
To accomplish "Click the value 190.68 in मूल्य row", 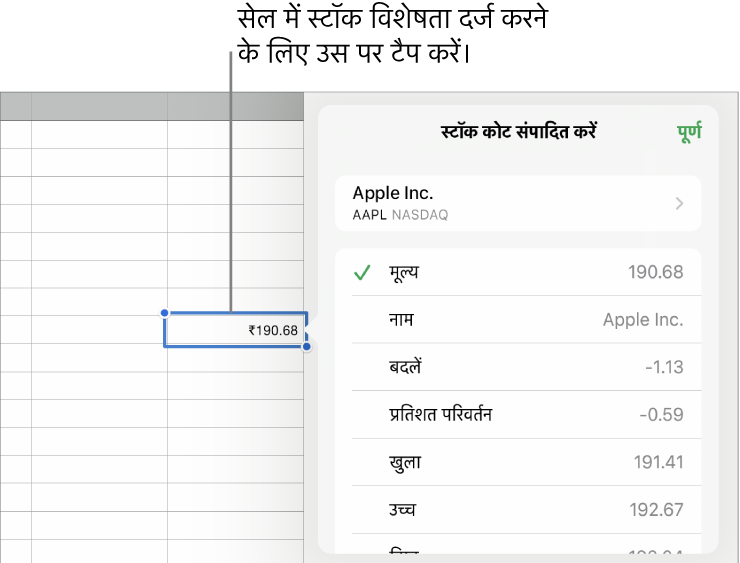I will pyautogui.click(x=656, y=272).
